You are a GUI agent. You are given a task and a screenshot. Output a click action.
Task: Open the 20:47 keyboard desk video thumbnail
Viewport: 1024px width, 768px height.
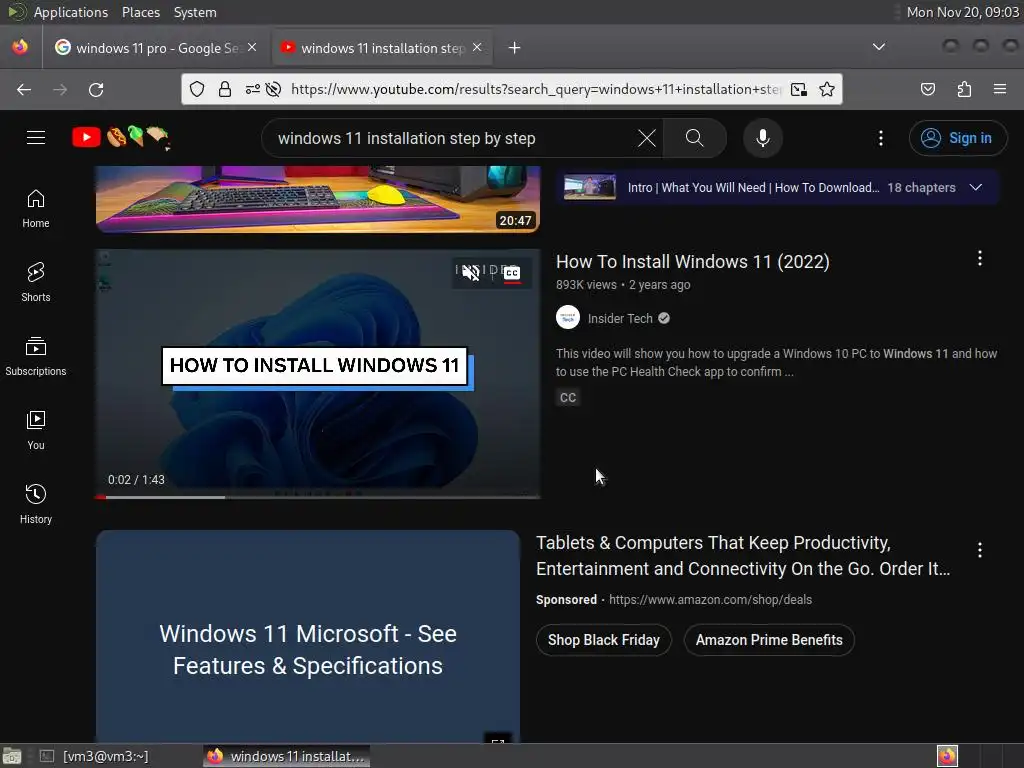317,199
